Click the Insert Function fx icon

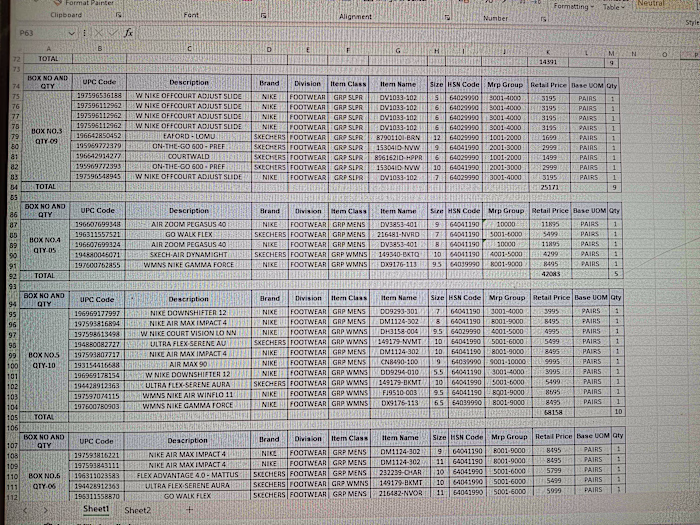[x=129, y=33]
